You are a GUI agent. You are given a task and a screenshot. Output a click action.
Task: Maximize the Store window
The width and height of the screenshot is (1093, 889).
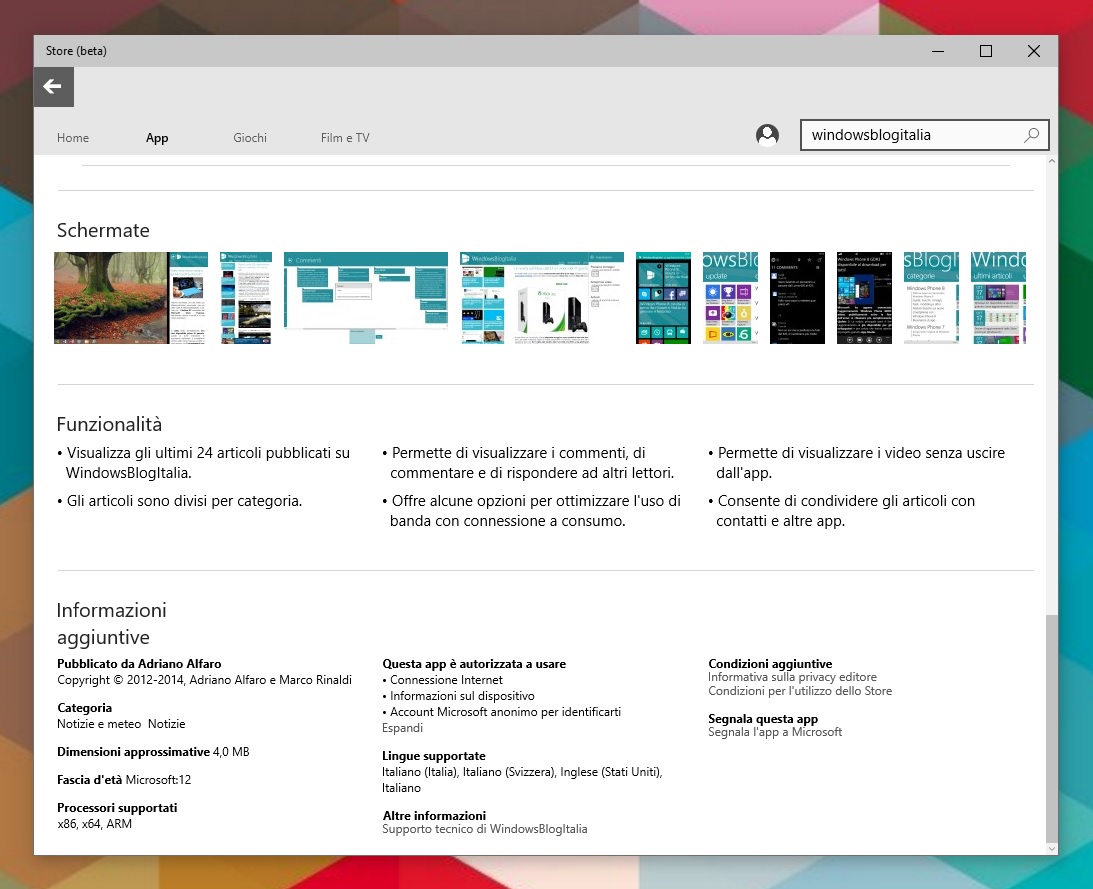coord(986,51)
